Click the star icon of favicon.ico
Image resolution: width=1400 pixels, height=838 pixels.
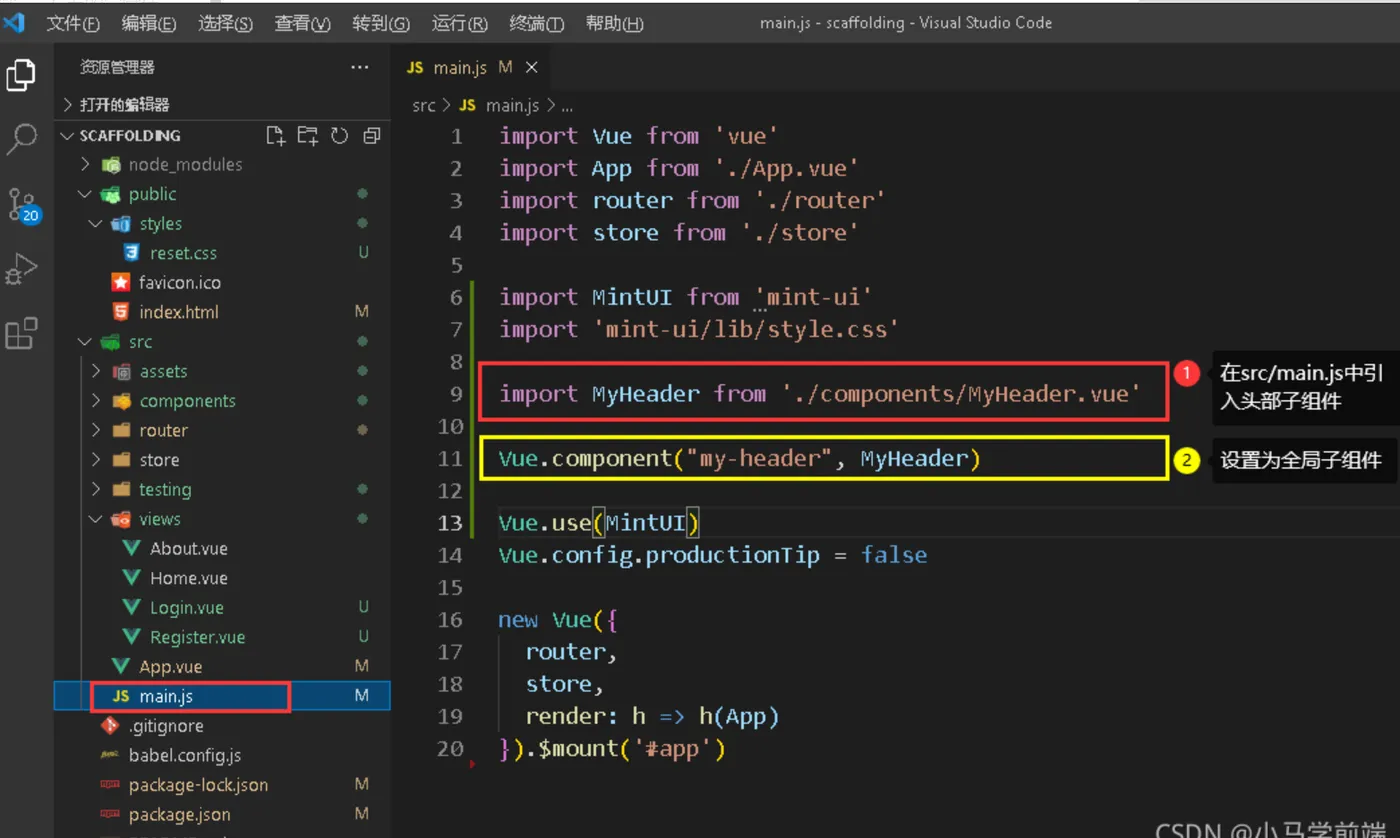pyautogui.click(x=120, y=283)
